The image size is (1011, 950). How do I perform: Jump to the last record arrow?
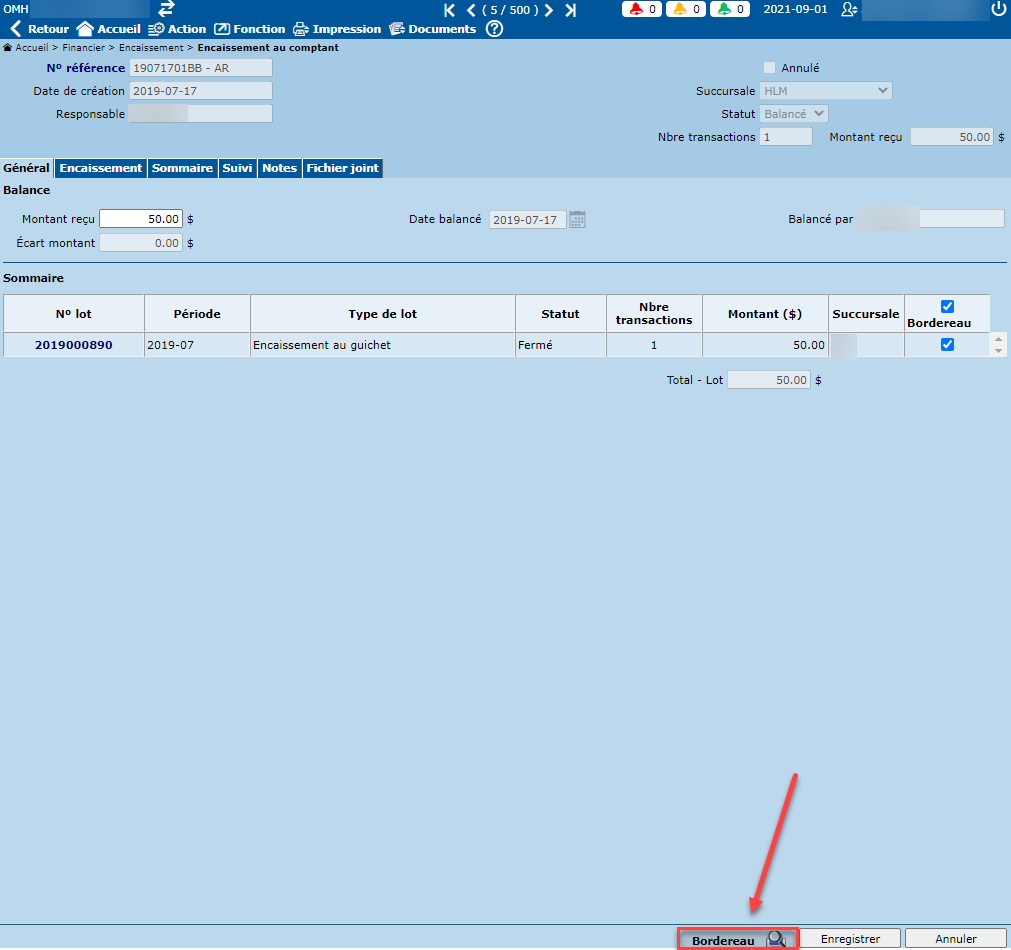click(x=570, y=10)
